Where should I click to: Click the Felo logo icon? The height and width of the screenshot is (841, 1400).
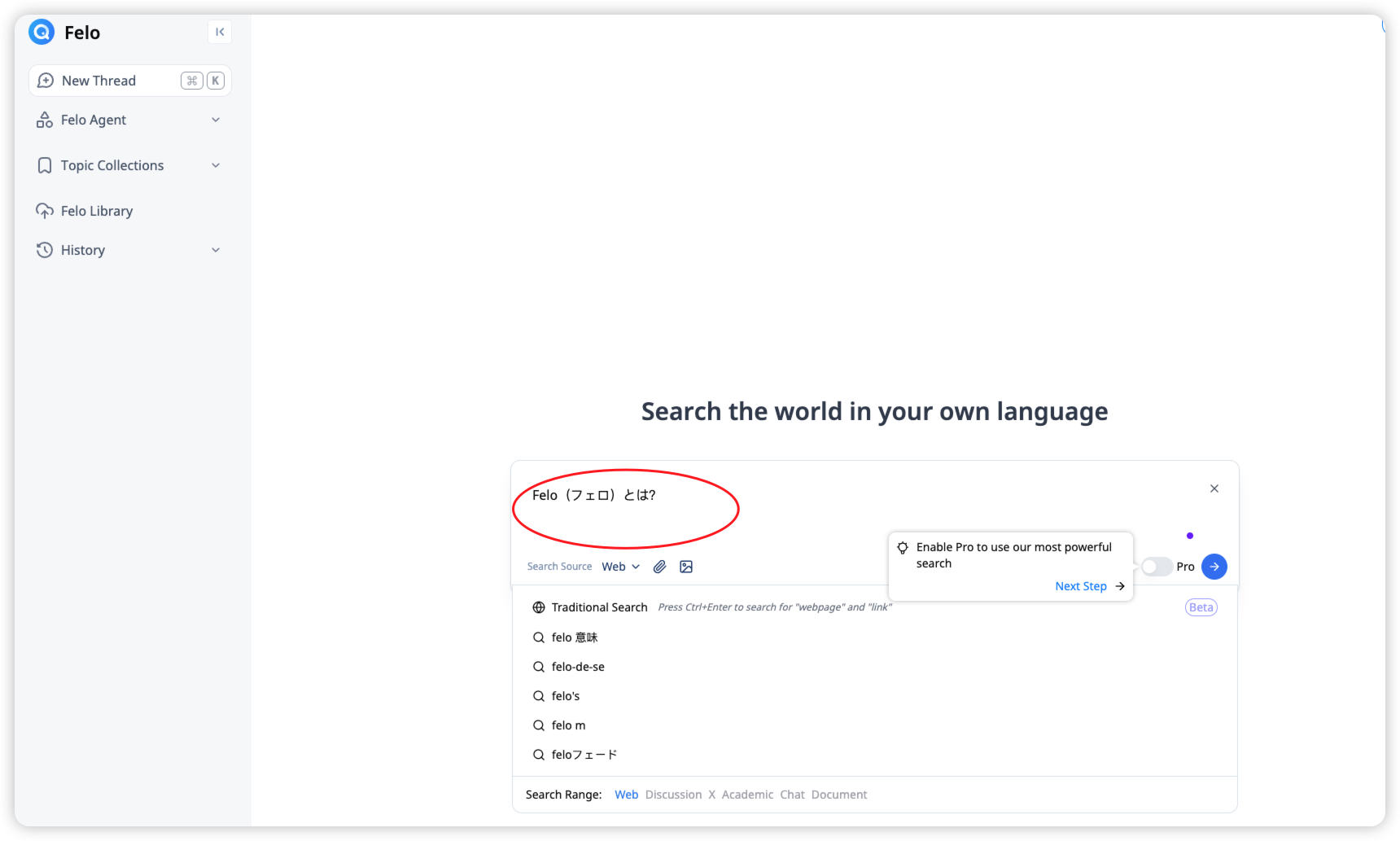(x=42, y=32)
